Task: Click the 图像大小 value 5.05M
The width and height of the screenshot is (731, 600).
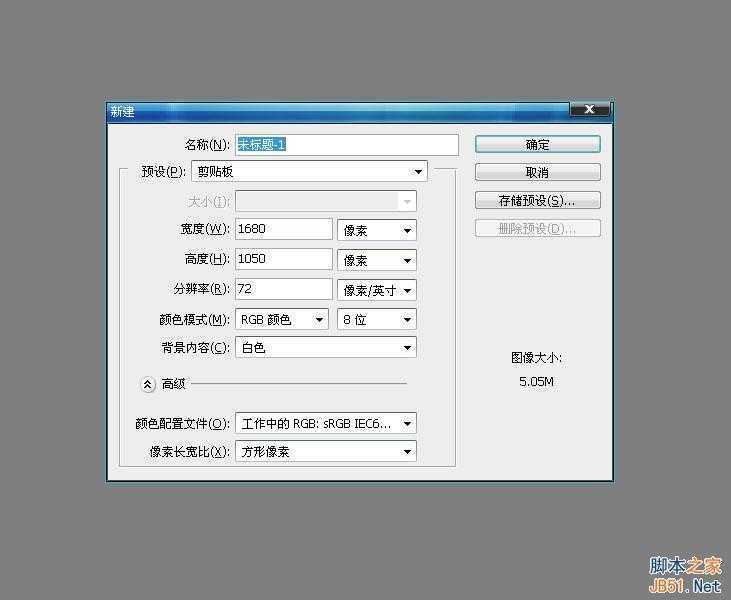Action: click(x=536, y=382)
